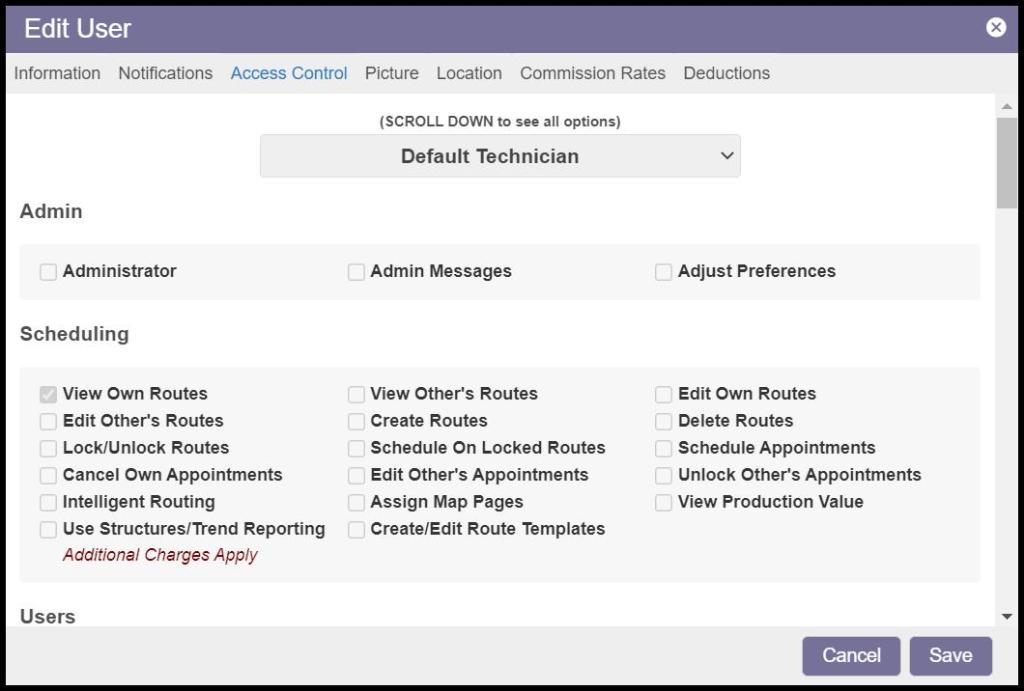Toggle the Schedule Appointments checkbox
Screen dimensions: 1024x691
(x=663, y=448)
